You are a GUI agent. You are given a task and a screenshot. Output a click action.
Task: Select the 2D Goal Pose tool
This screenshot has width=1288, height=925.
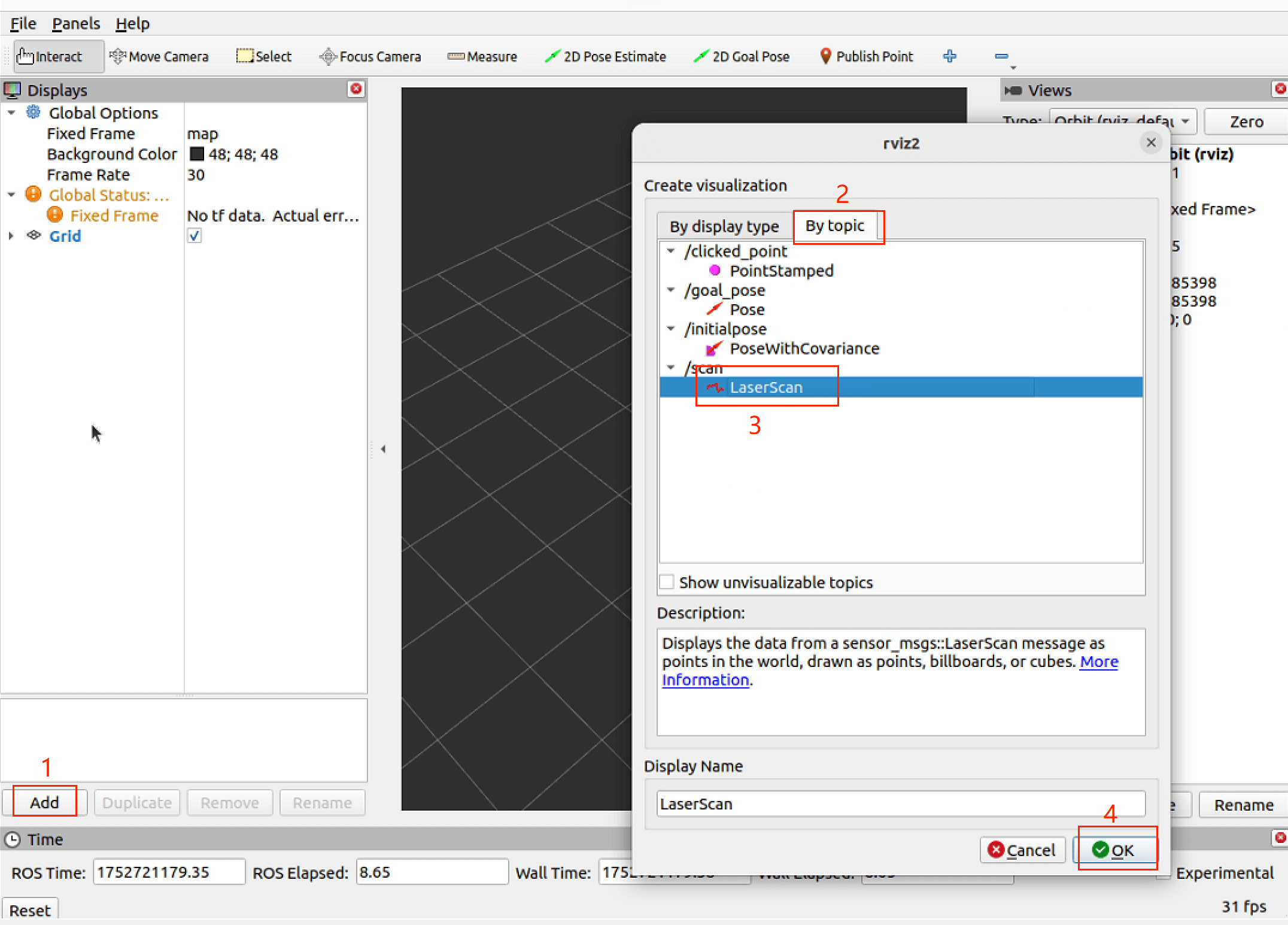tap(741, 56)
